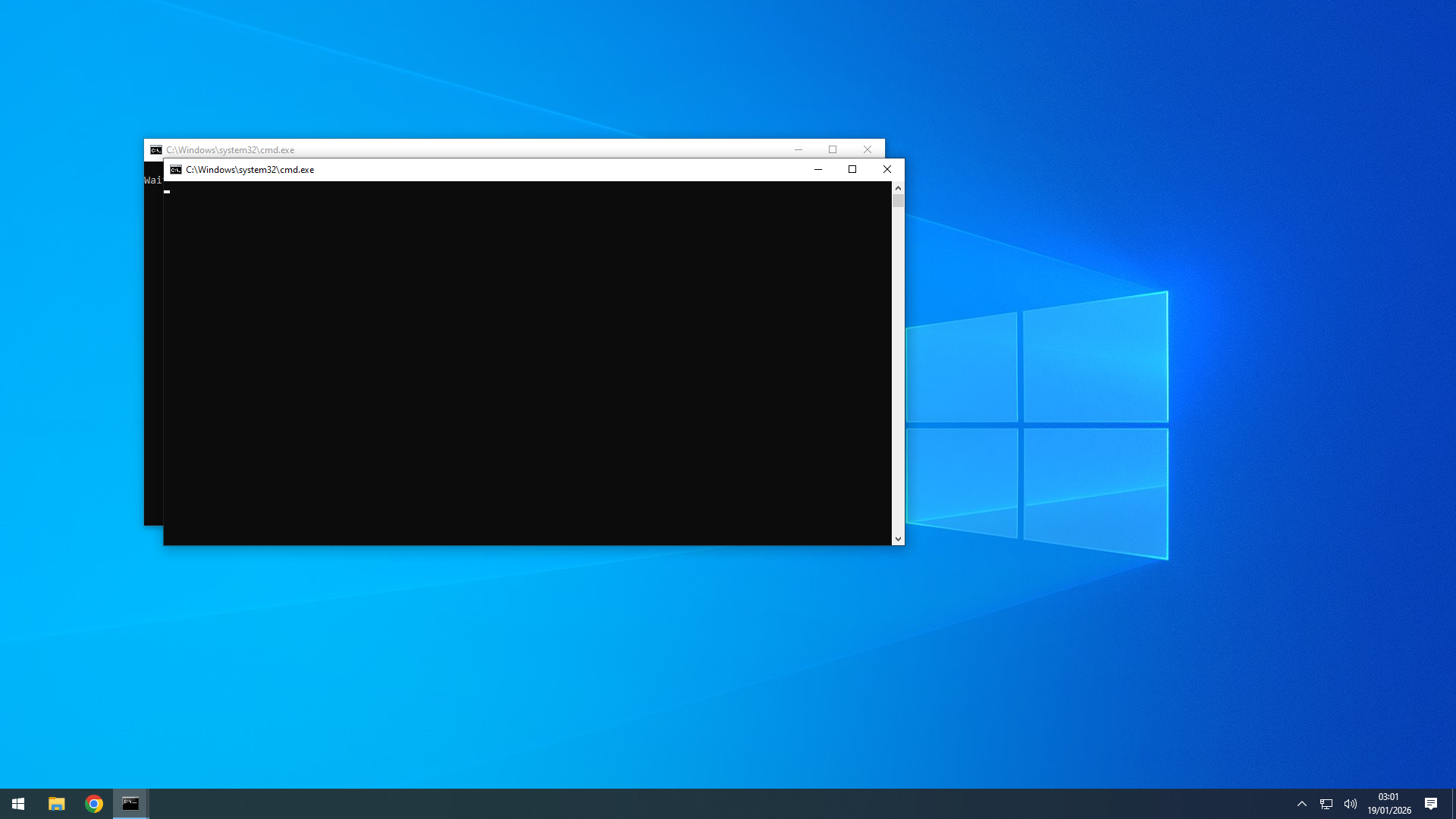The height and width of the screenshot is (819, 1456).
Task: Open the Action Center notifications icon
Action: tap(1432, 803)
